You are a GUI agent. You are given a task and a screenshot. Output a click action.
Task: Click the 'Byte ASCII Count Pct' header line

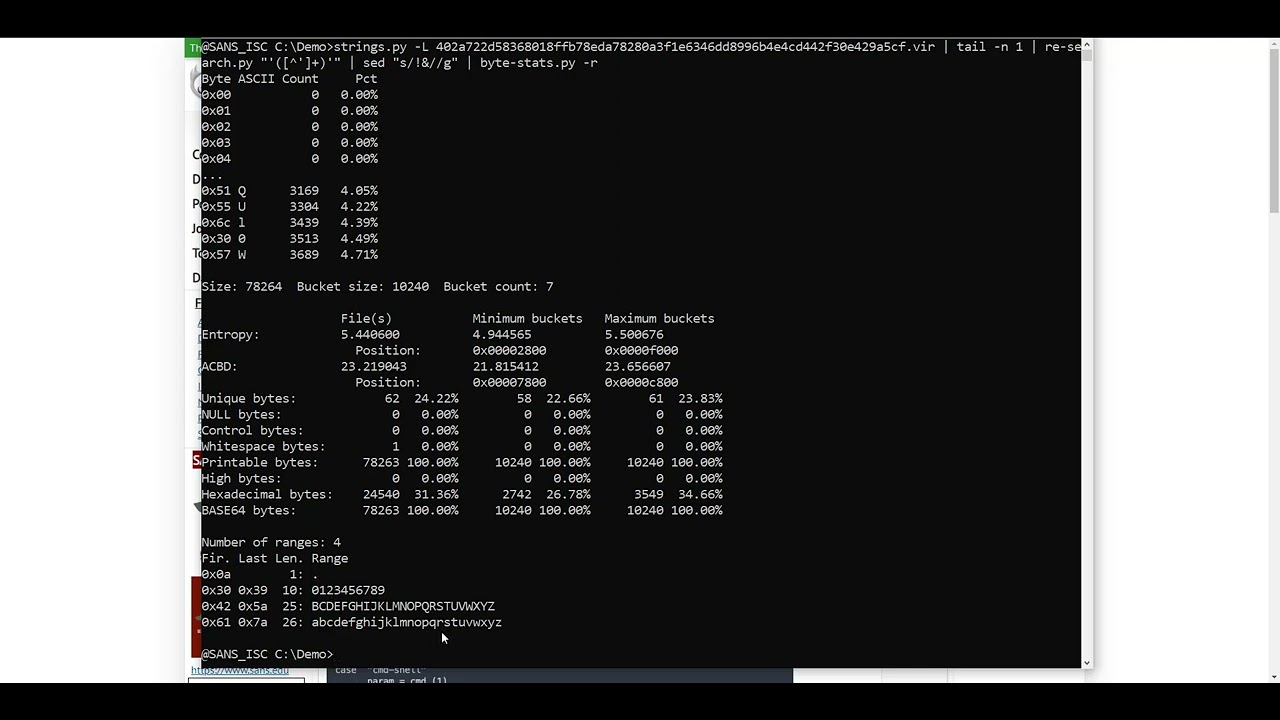coord(289,78)
